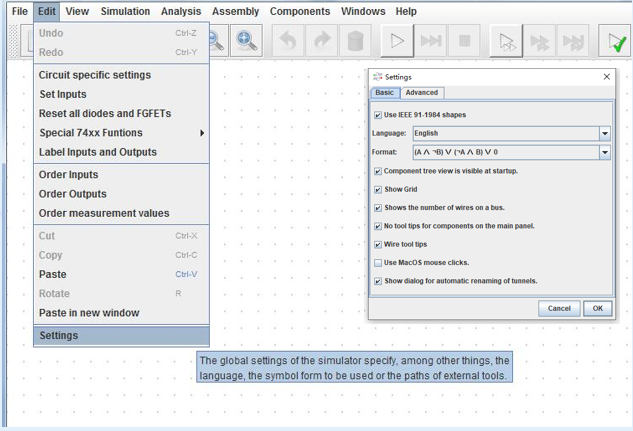Click the single micro step icon
Viewport: 633px width, 431px height.
pyautogui.click(x=540, y=41)
